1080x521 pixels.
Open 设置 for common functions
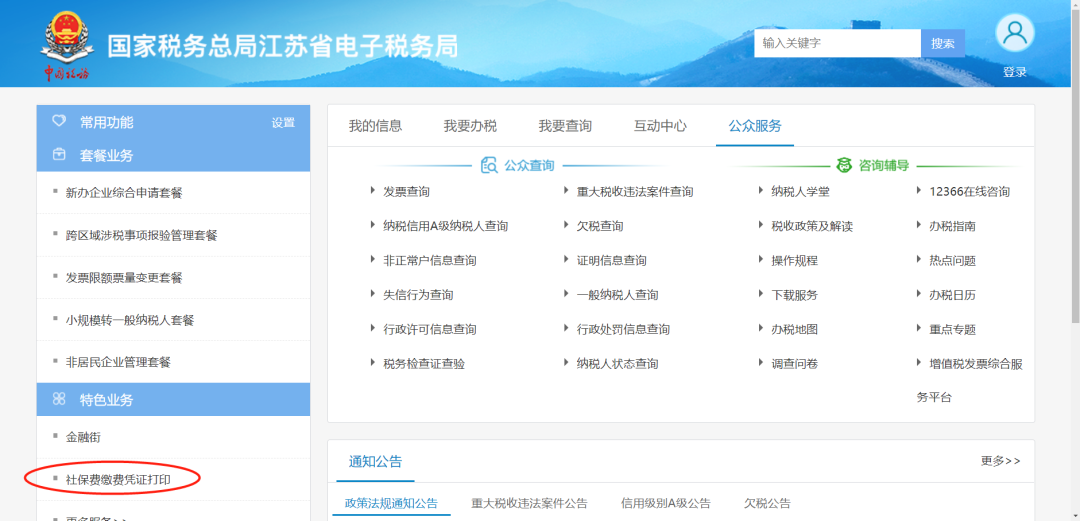tap(283, 123)
